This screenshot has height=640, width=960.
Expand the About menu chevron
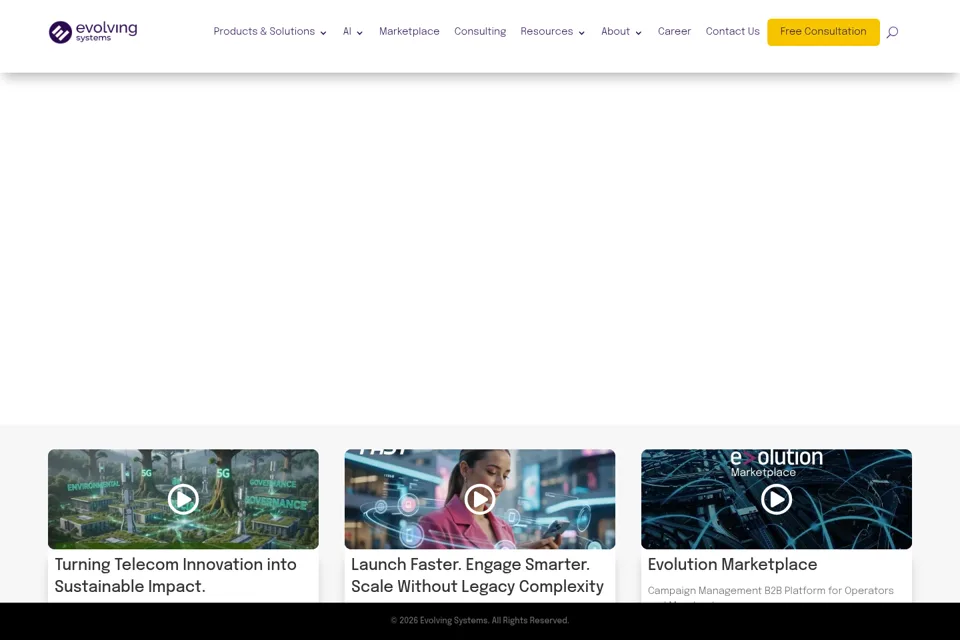click(638, 33)
